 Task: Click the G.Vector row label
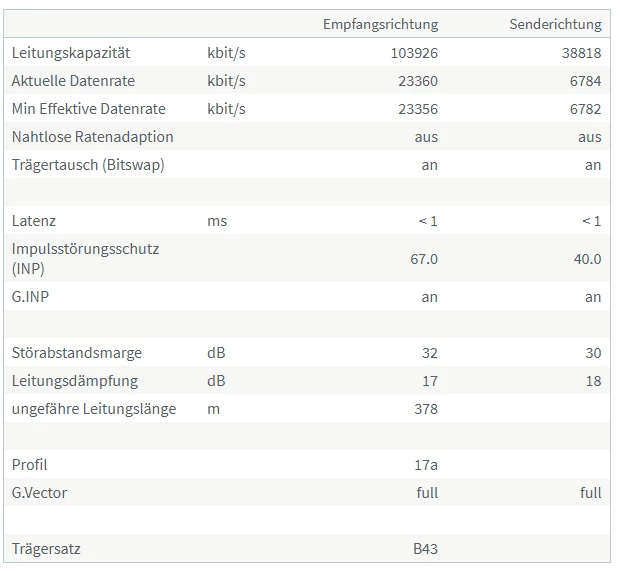pyautogui.click(x=40, y=493)
